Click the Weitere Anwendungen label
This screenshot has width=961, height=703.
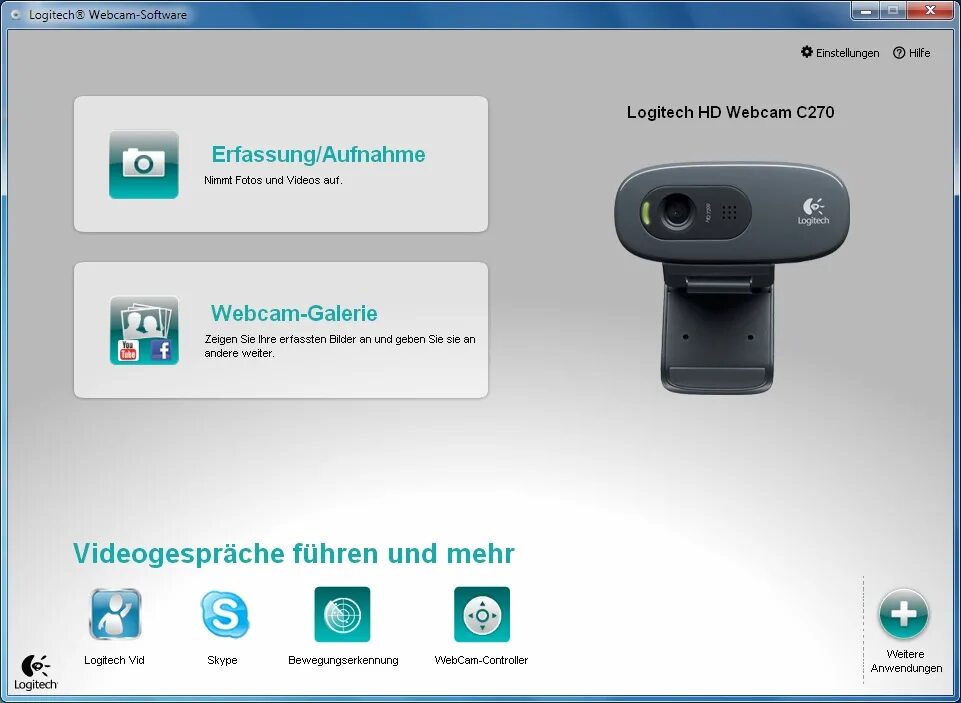[x=906, y=661]
